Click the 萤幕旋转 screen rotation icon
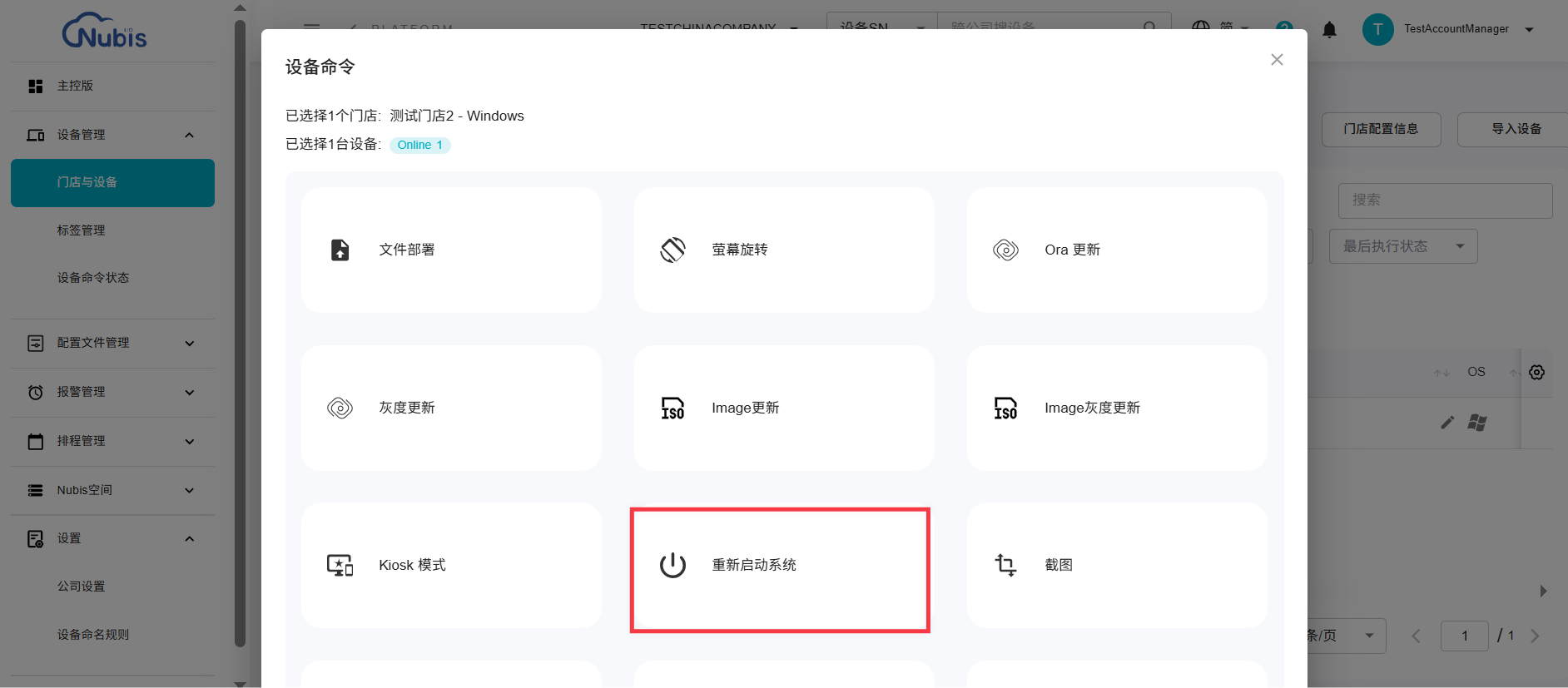1568x688 pixels. coord(672,250)
